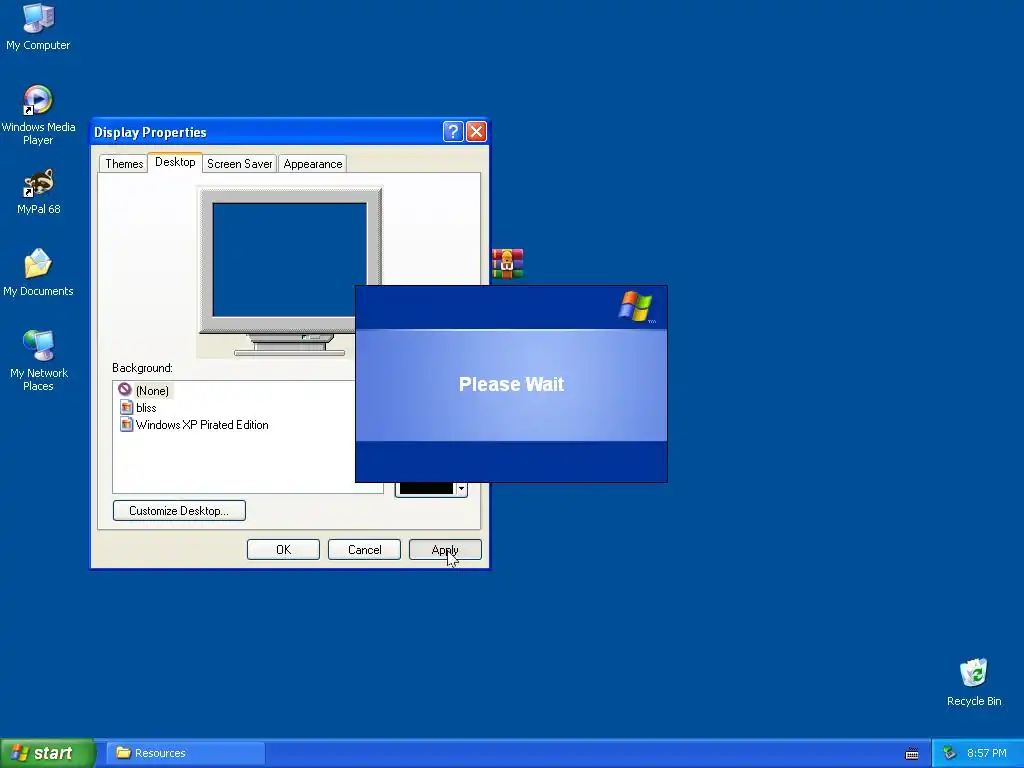Click the help question mark button
Screen dimensions: 1024x768
453,132
